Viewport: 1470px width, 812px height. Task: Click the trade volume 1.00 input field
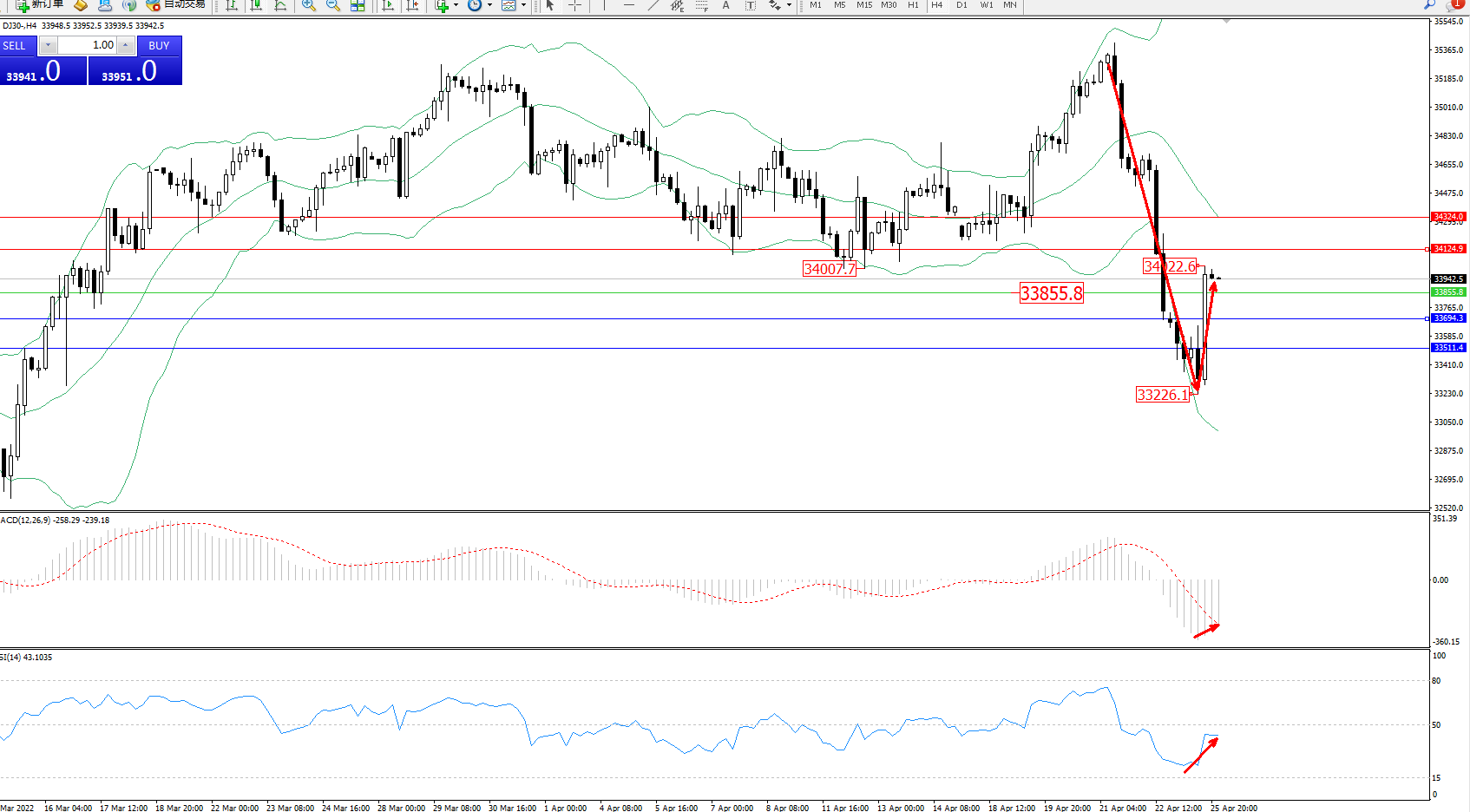[x=87, y=45]
